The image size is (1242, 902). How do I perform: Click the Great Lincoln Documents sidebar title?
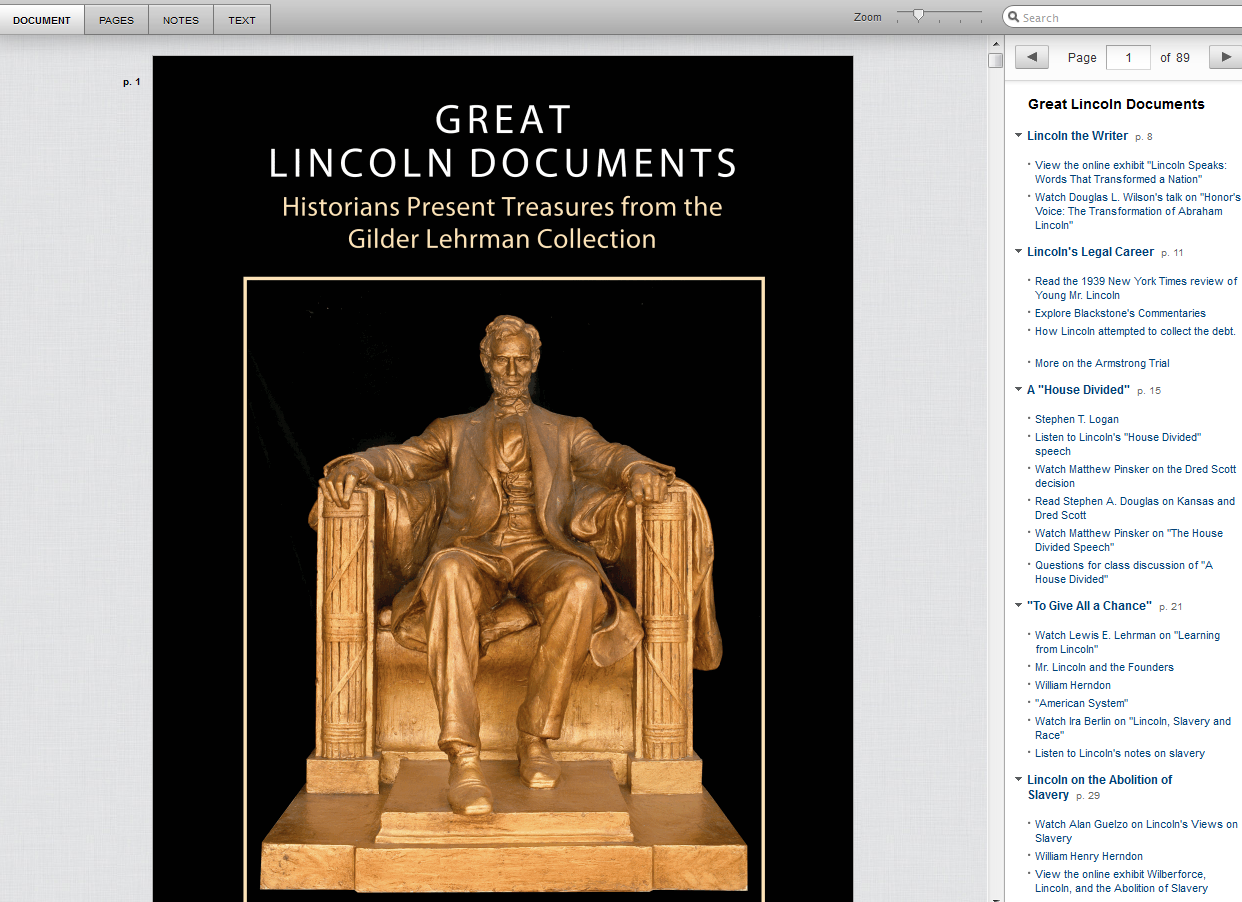click(x=1116, y=104)
